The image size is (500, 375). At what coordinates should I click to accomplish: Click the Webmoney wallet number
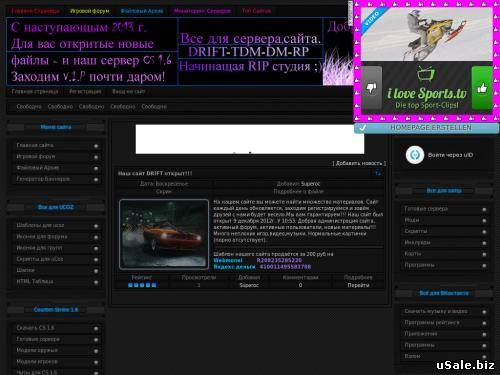click(x=279, y=260)
